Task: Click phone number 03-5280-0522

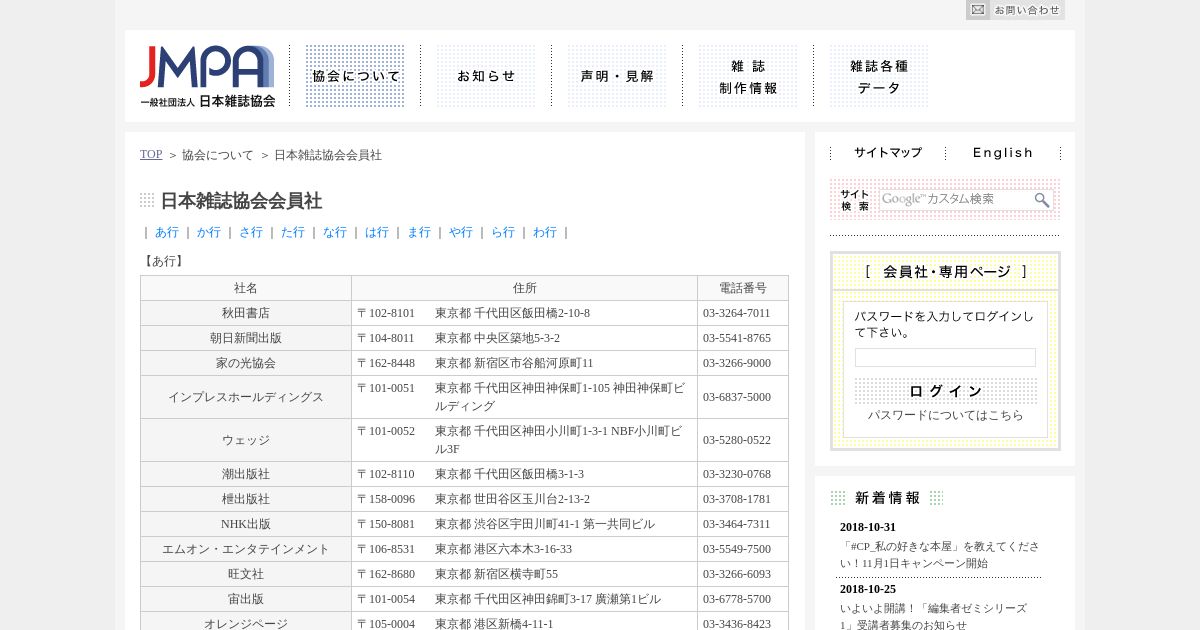Action: coord(737,440)
